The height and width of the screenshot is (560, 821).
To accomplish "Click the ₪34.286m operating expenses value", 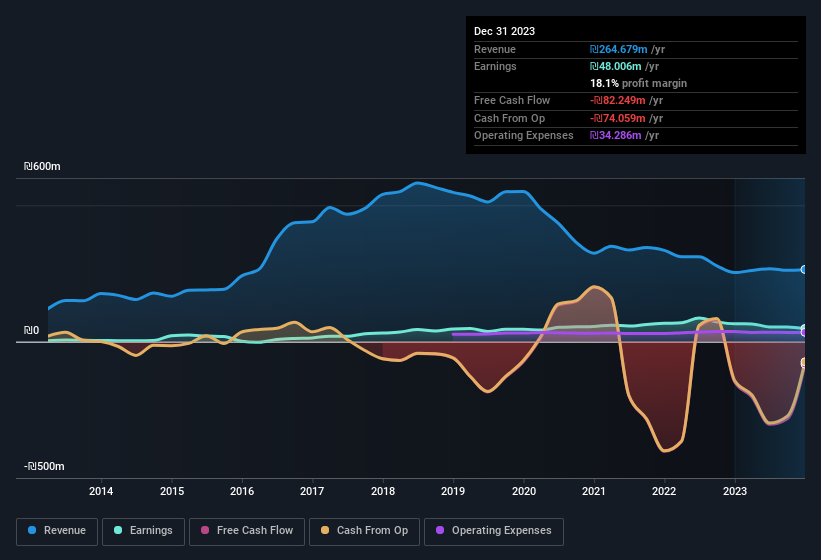I will pyautogui.click(x=615, y=136).
